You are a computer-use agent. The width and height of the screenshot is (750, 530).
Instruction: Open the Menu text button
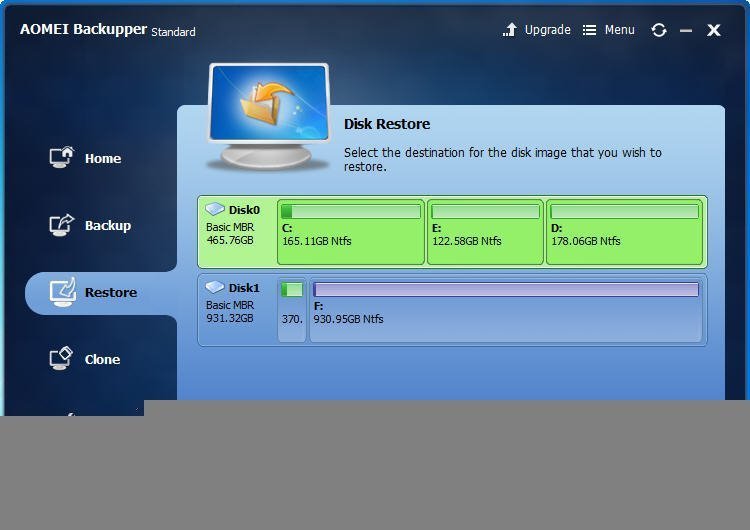click(x=619, y=30)
